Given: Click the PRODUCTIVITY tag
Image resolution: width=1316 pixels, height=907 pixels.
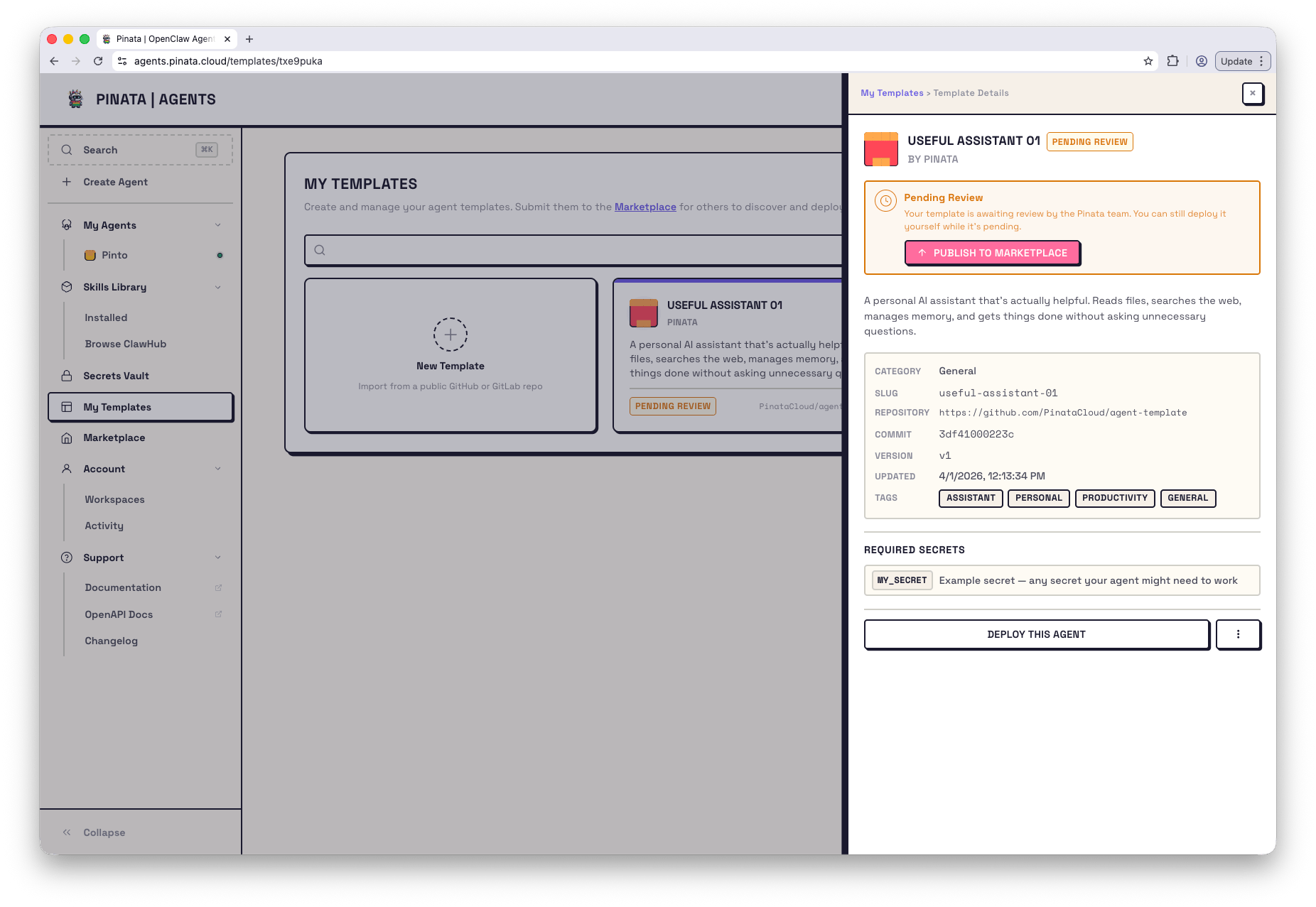Looking at the screenshot, I should pos(1115,498).
